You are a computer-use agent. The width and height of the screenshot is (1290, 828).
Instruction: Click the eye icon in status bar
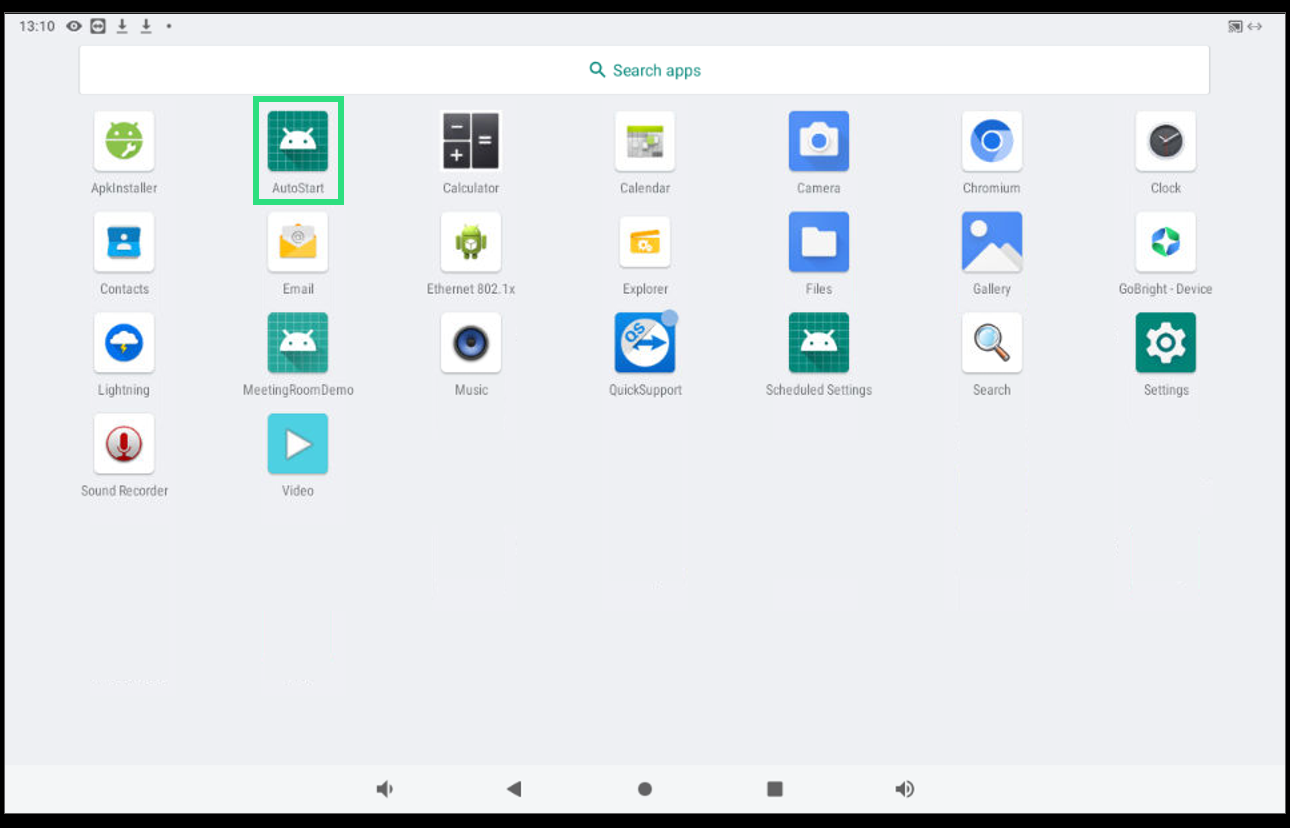pyautogui.click(x=74, y=26)
